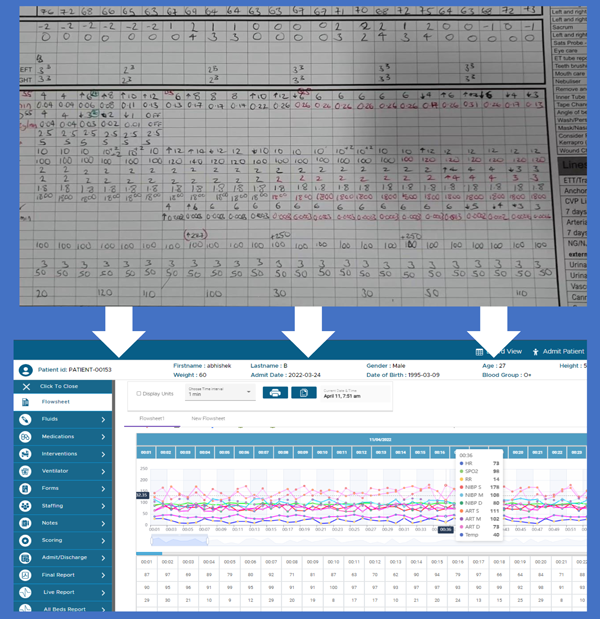This screenshot has width=600, height=619.
Task: Click the Ward View grid icon
Action: click(479, 352)
